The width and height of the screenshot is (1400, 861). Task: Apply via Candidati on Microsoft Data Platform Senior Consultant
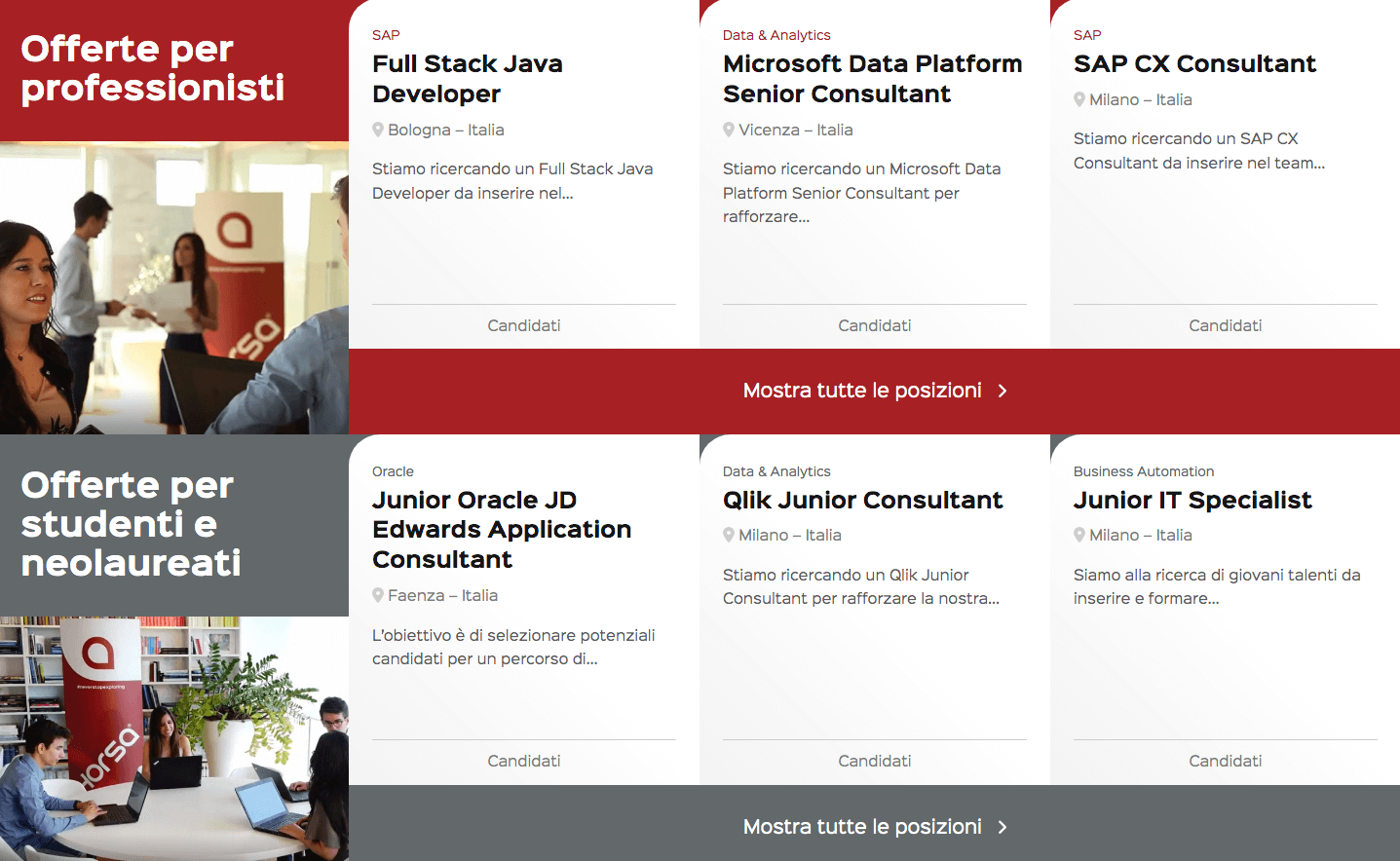[x=875, y=325]
